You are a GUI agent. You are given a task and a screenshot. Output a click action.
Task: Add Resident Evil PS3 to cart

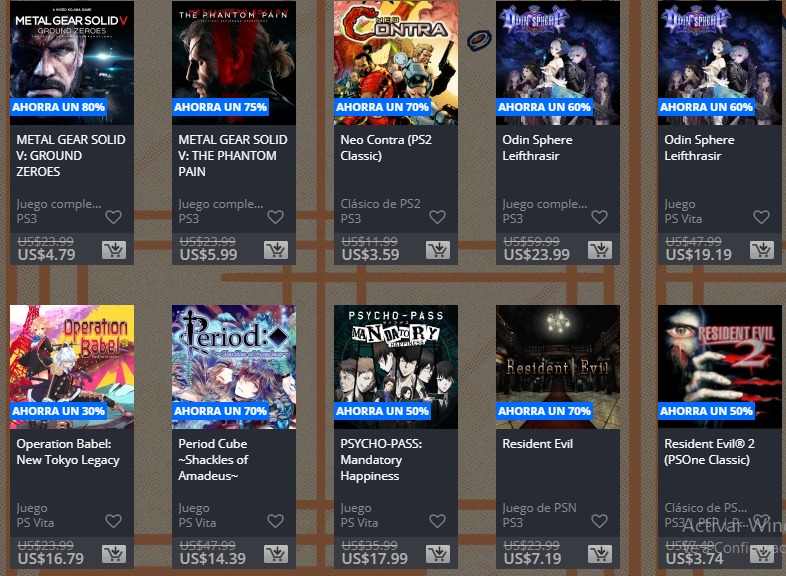[x=600, y=553]
